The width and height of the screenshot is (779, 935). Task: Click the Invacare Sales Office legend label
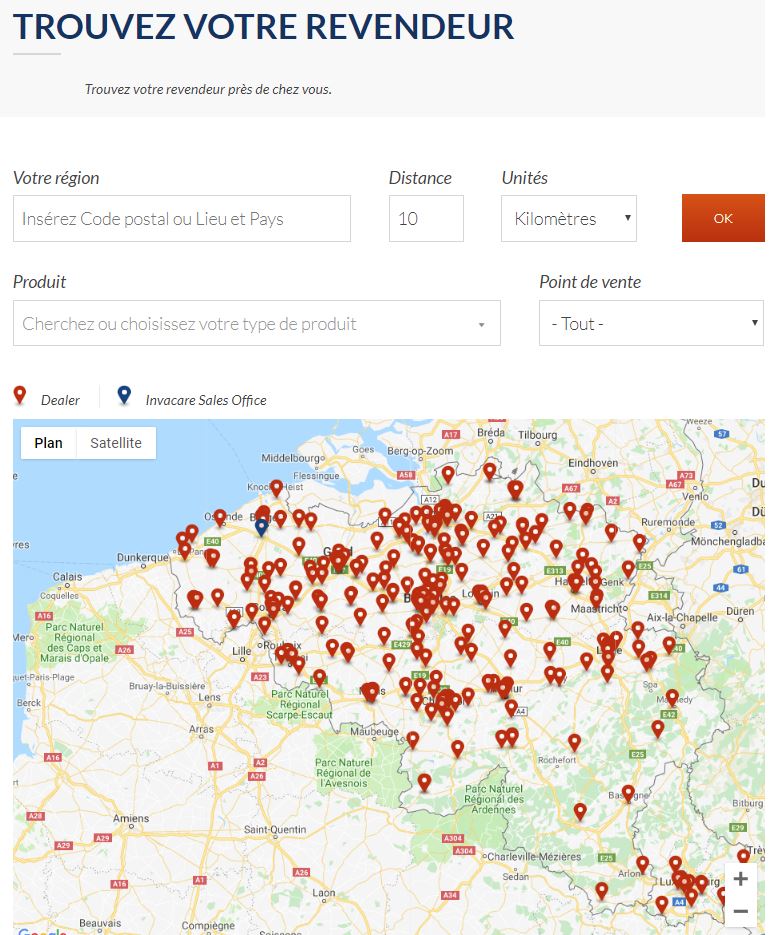[206, 400]
